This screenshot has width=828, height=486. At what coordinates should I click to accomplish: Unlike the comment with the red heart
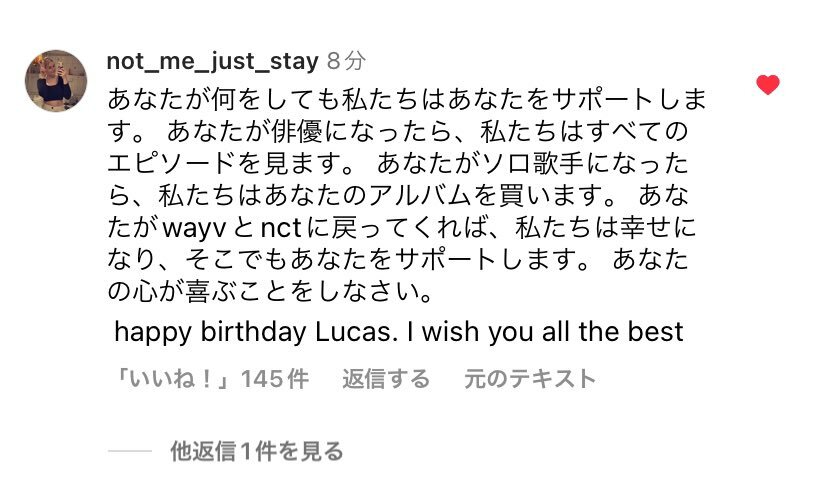pyautogui.click(x=767, y=86)
